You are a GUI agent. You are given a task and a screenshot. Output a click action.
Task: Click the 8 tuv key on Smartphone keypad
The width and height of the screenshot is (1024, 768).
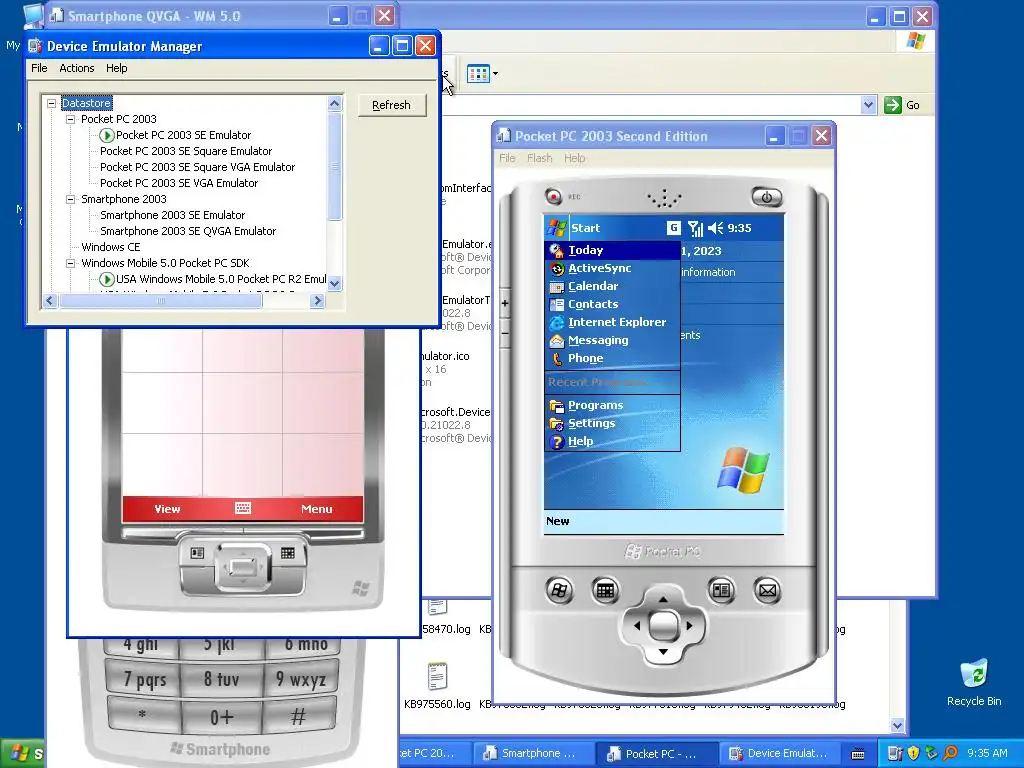[221, 679]
